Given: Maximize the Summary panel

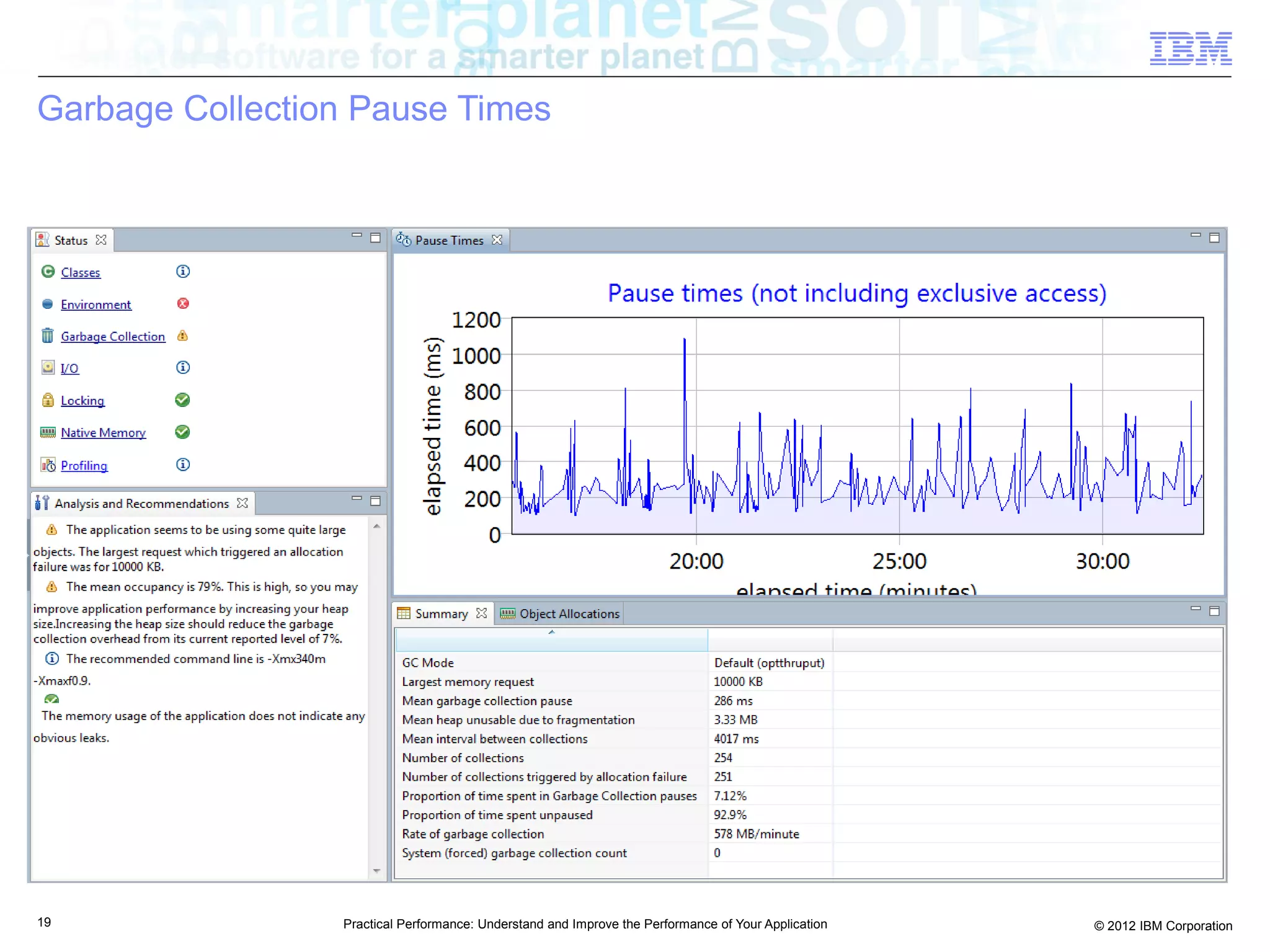Looking at the screenshot, I should [x=1214, y=611].
